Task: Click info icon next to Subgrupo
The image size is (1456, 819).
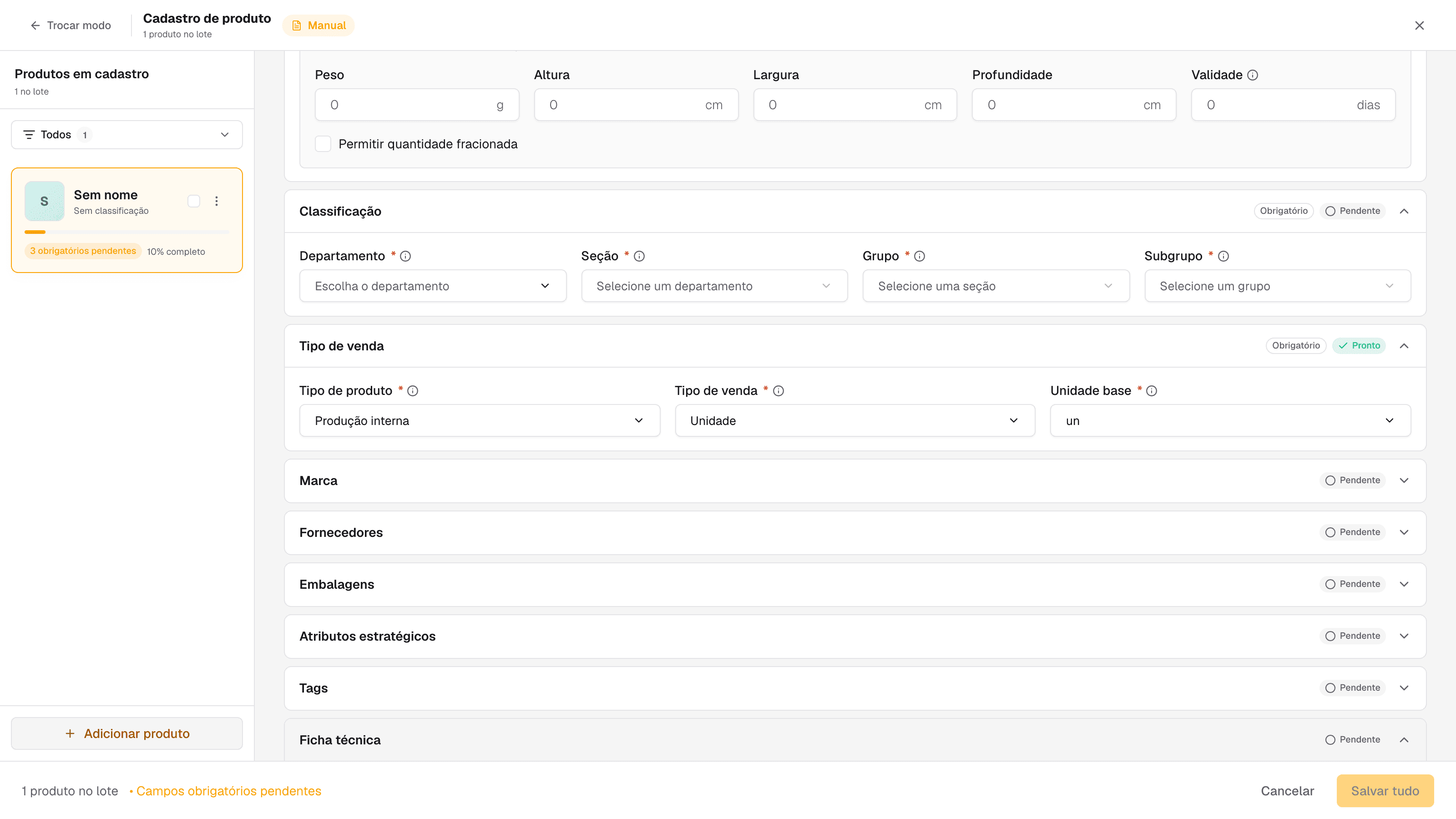Action: point(1223,256)
